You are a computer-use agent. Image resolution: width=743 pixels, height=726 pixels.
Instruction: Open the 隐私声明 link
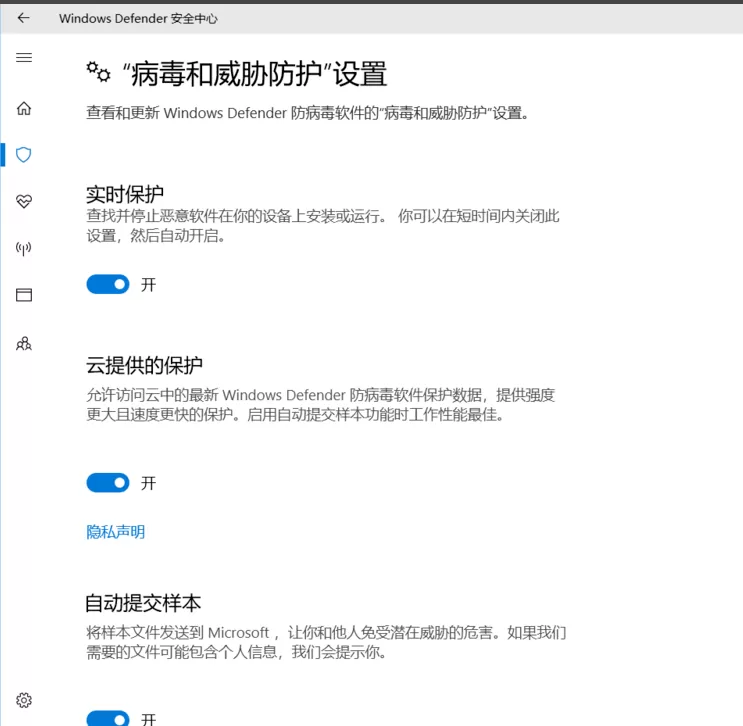116,532
